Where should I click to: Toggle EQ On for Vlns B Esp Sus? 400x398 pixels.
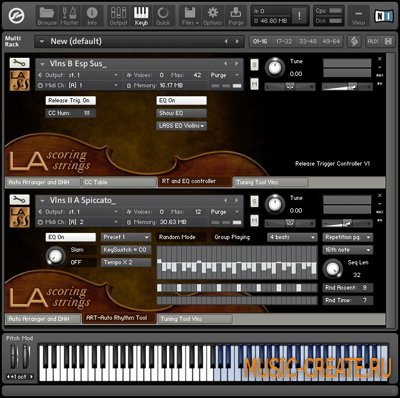[x=182, y=100]
